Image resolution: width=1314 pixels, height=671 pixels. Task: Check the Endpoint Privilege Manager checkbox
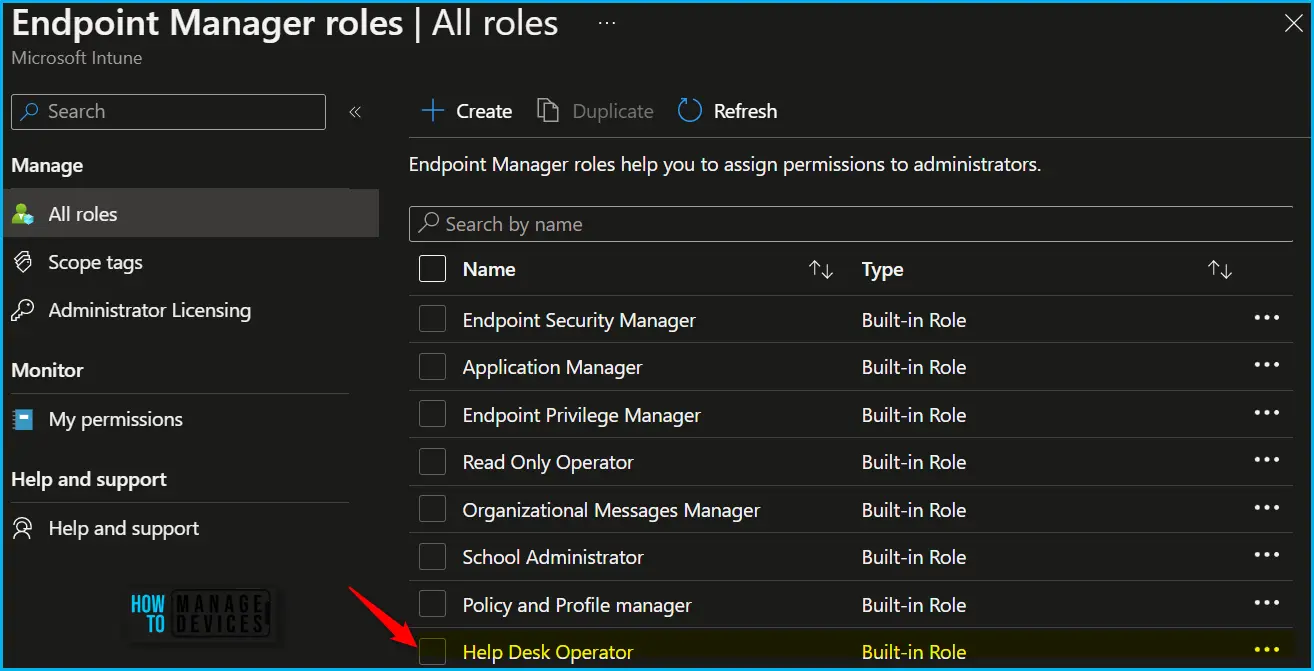coord(432,414)
